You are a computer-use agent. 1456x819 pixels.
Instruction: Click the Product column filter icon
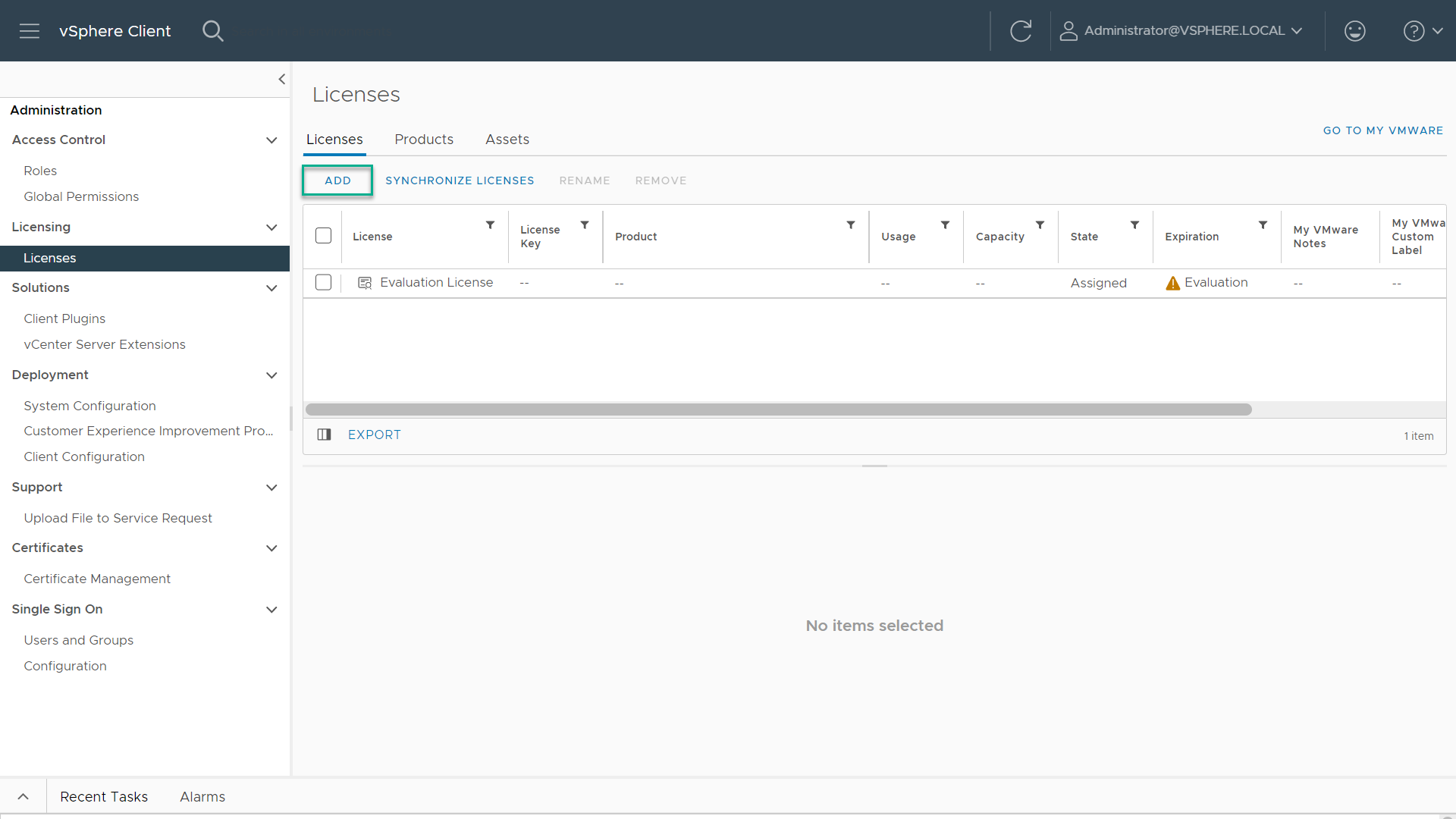click(850, 225)
